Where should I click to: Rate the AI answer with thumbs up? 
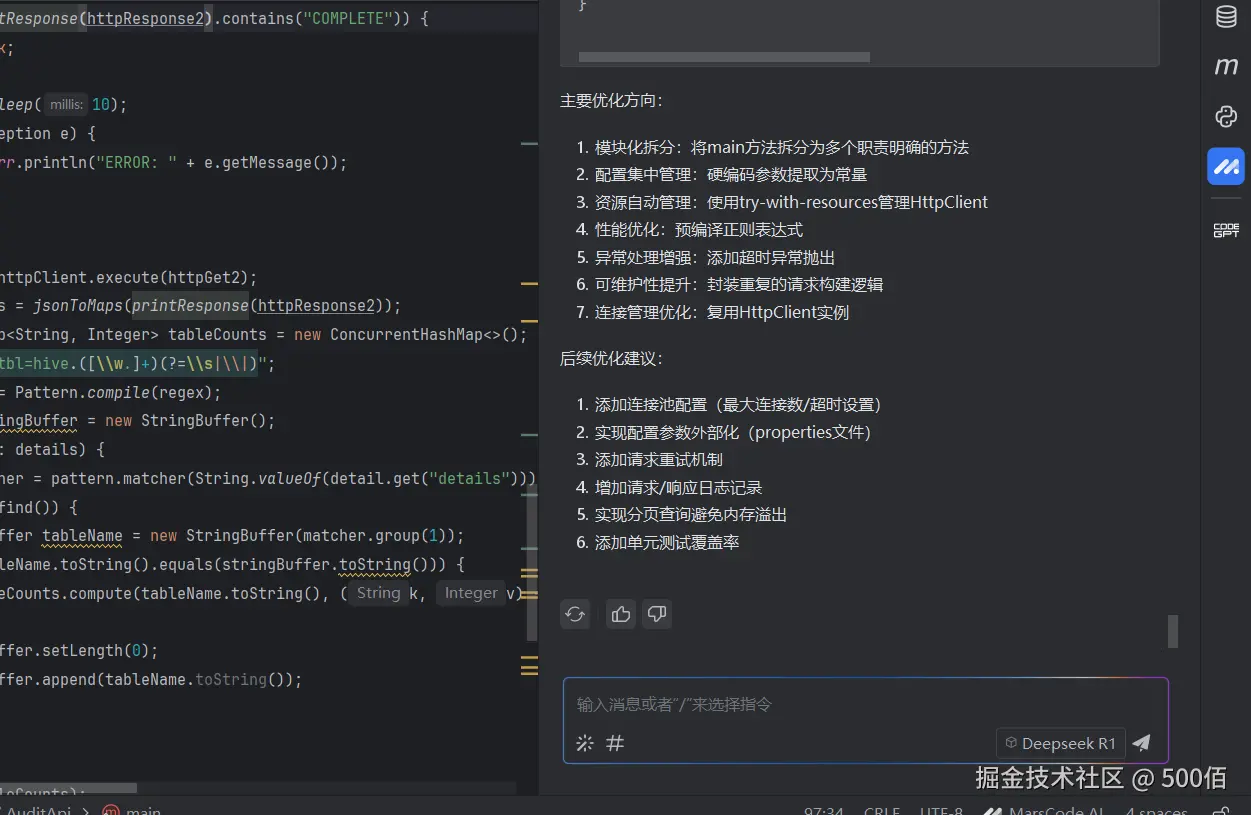(620, 614)
